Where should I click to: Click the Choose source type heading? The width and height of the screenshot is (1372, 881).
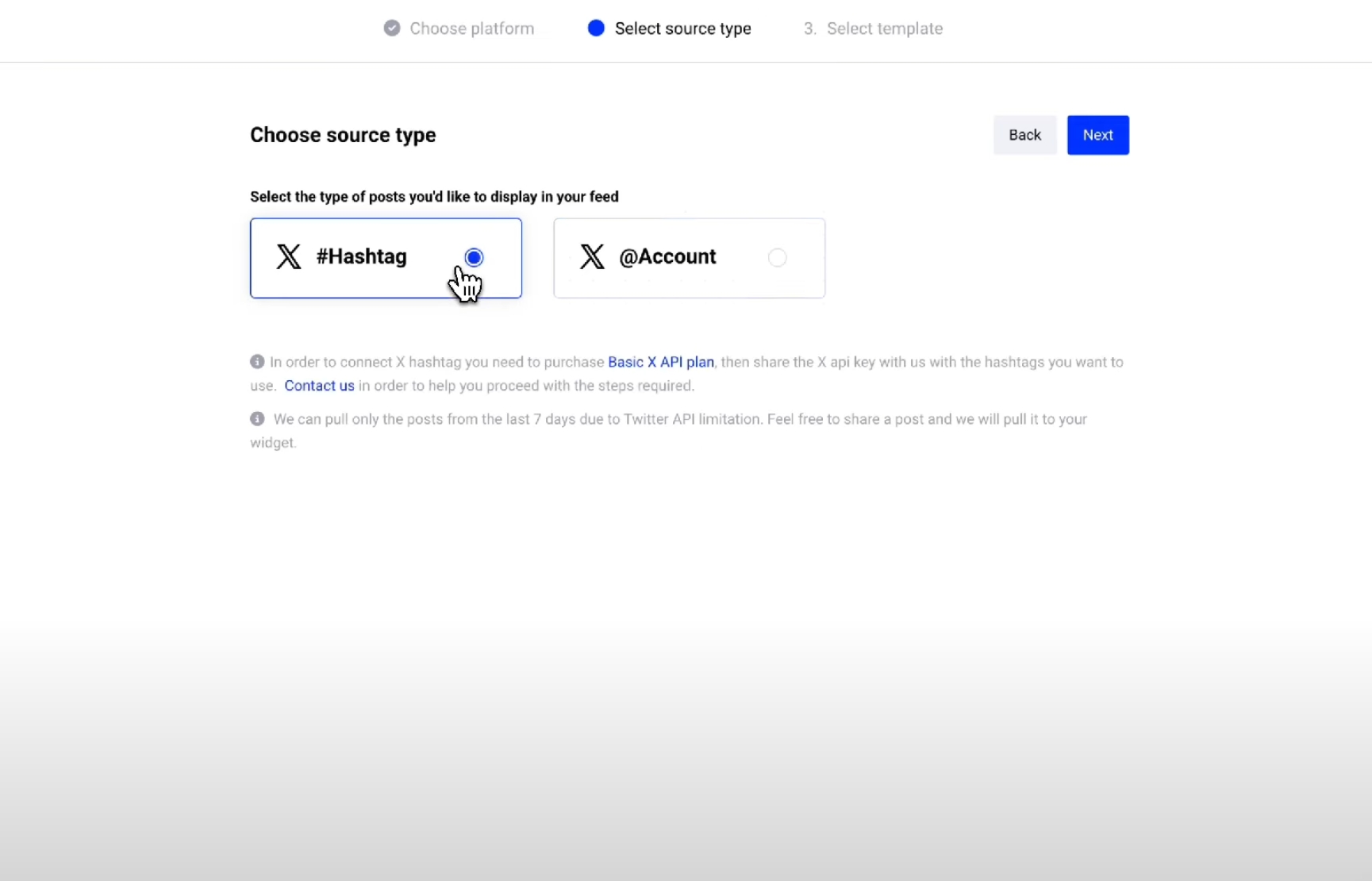click(x=343, y=135)
